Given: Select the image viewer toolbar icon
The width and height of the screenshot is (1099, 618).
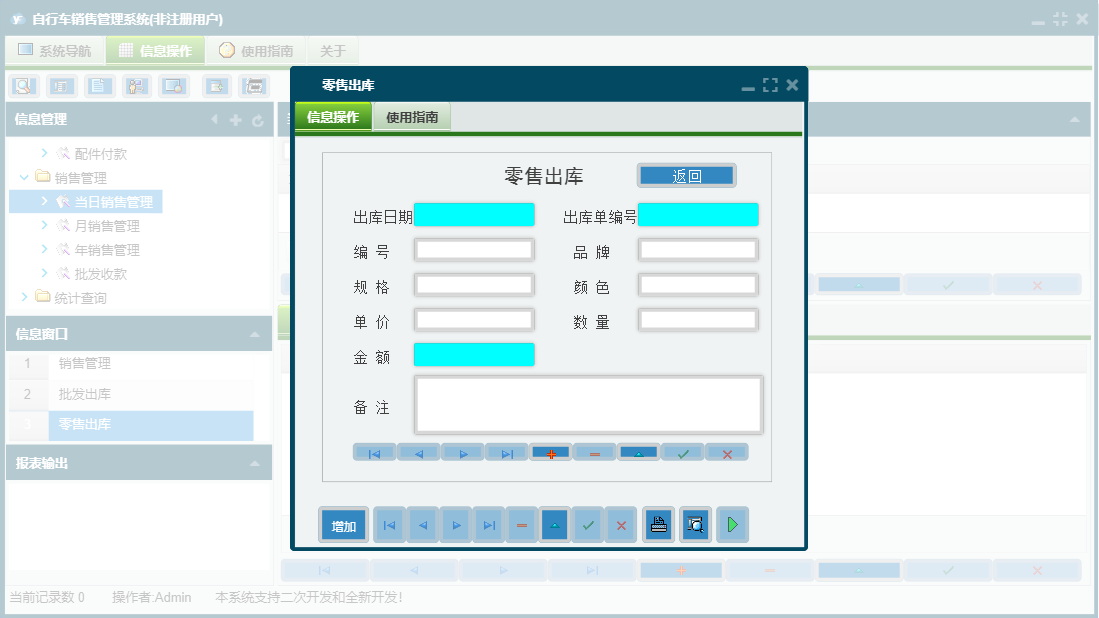Looking at the screenshot, I should click(173, 86).
